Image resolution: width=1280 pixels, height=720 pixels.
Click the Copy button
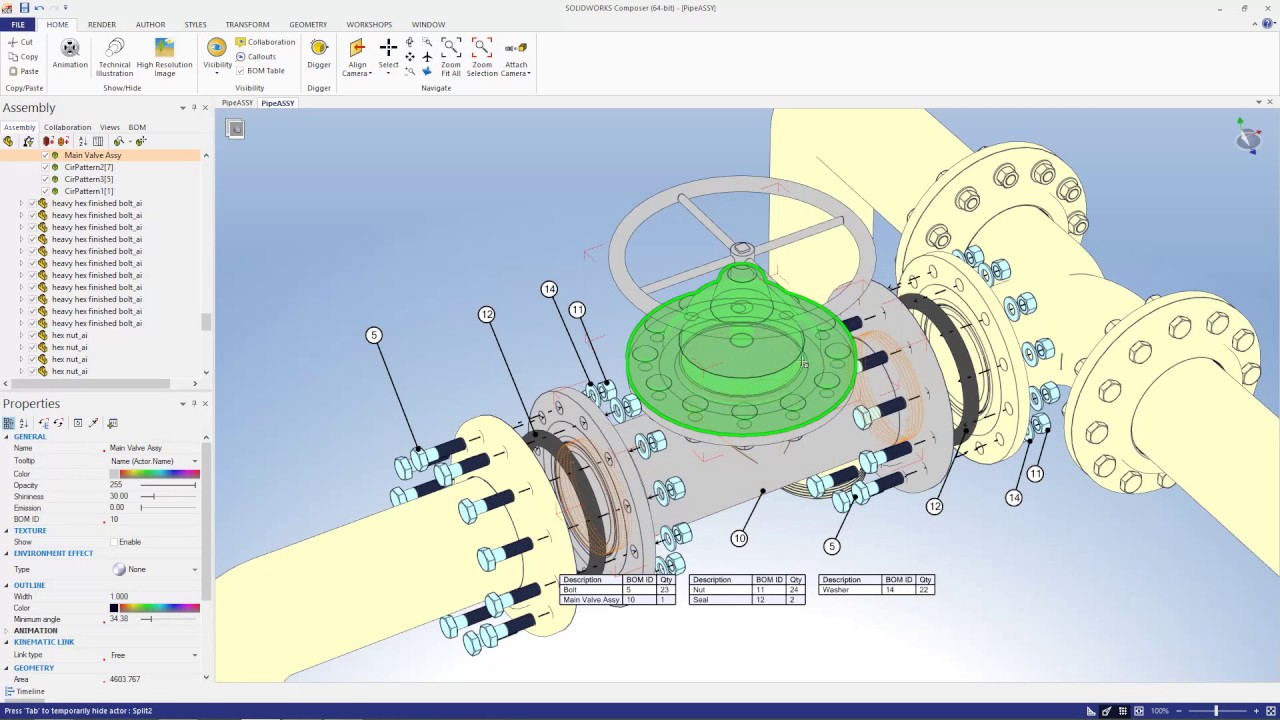coord(22,57)
